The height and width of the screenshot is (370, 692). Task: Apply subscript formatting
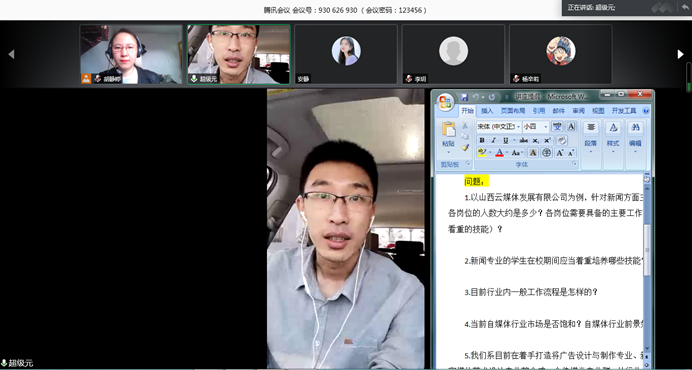pyautogui.click(x=535, y=140)
